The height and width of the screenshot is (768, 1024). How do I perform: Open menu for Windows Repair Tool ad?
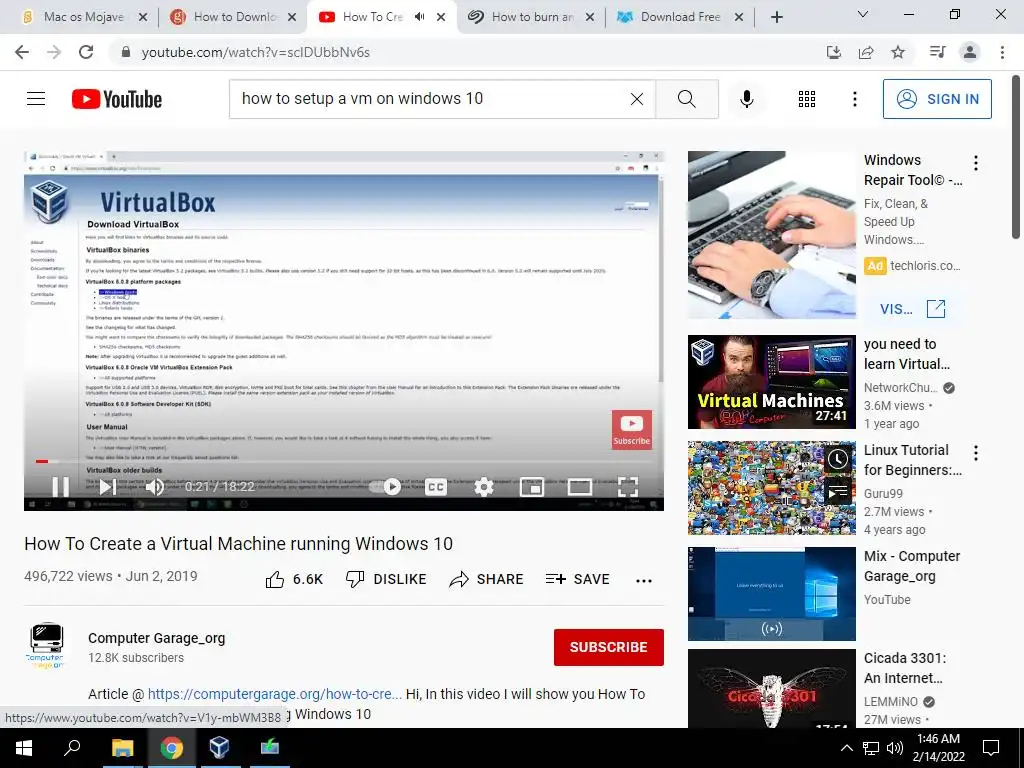pyautogui.click(x=976, y=163)
